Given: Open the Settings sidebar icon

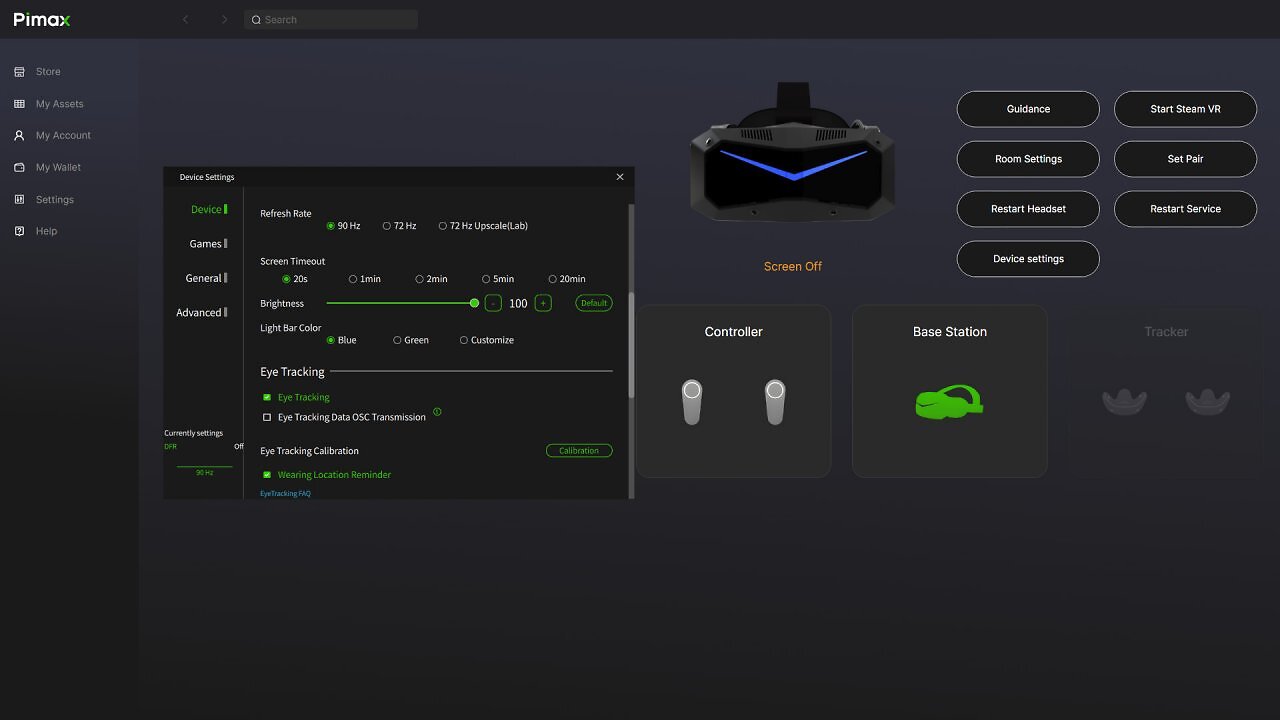Looking at the screenshot, I should 19,199.
